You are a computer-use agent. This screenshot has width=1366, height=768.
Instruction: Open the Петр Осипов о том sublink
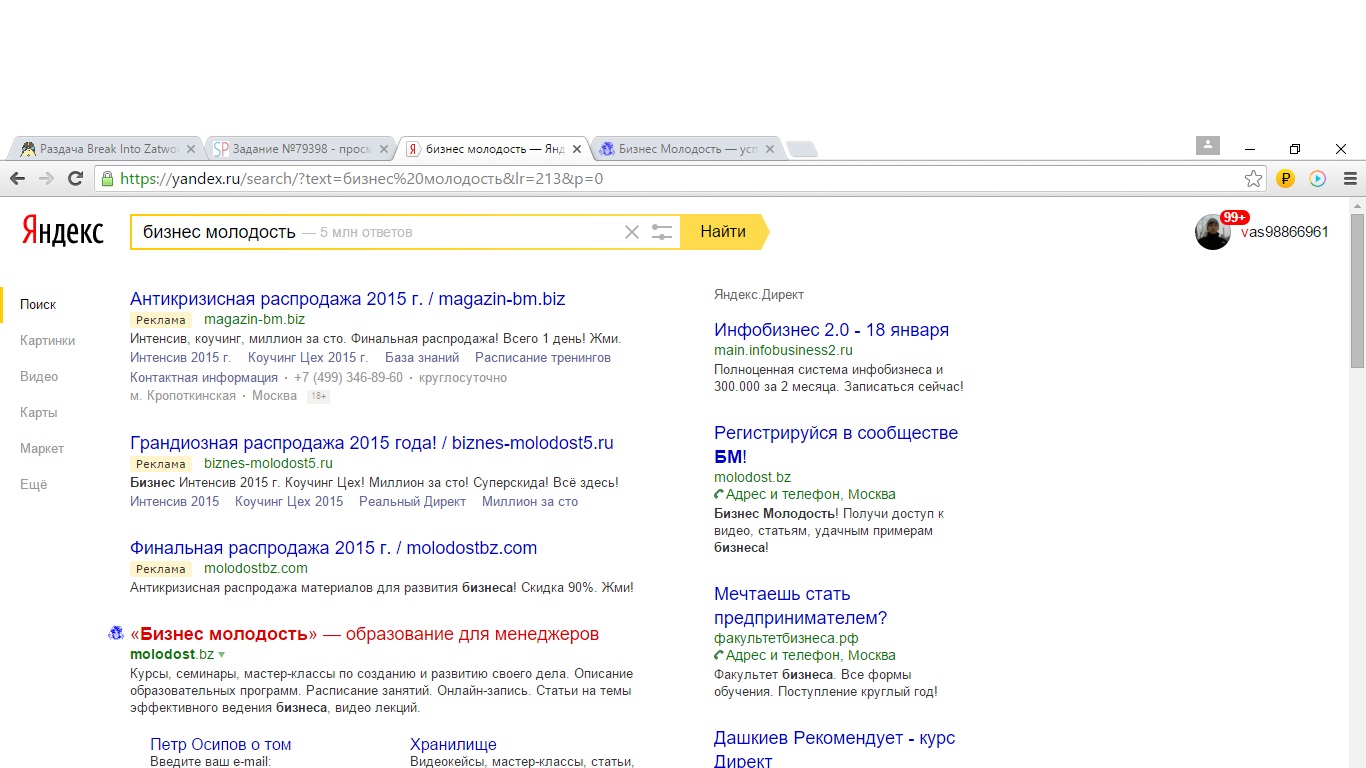point(221,745)
